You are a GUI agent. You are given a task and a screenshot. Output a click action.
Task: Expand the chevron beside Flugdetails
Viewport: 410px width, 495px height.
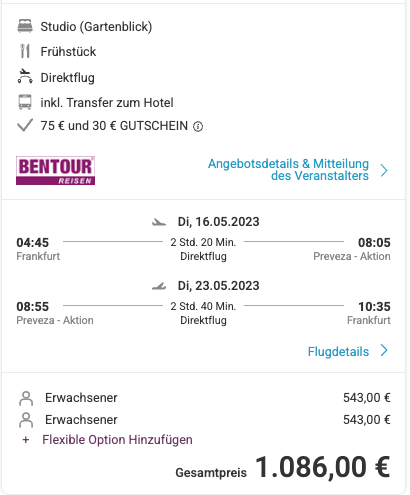(384, 351)
